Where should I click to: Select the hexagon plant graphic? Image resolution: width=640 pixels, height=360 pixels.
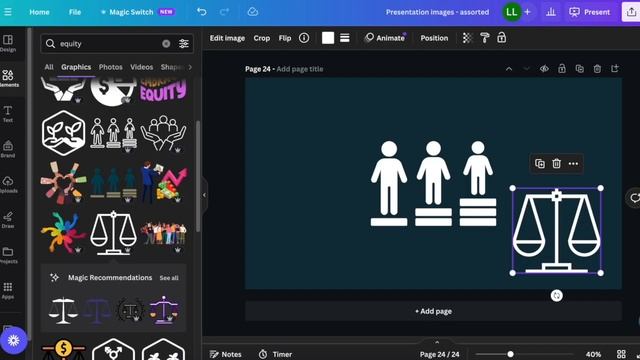pyautogui.click(x=63, y=133)
